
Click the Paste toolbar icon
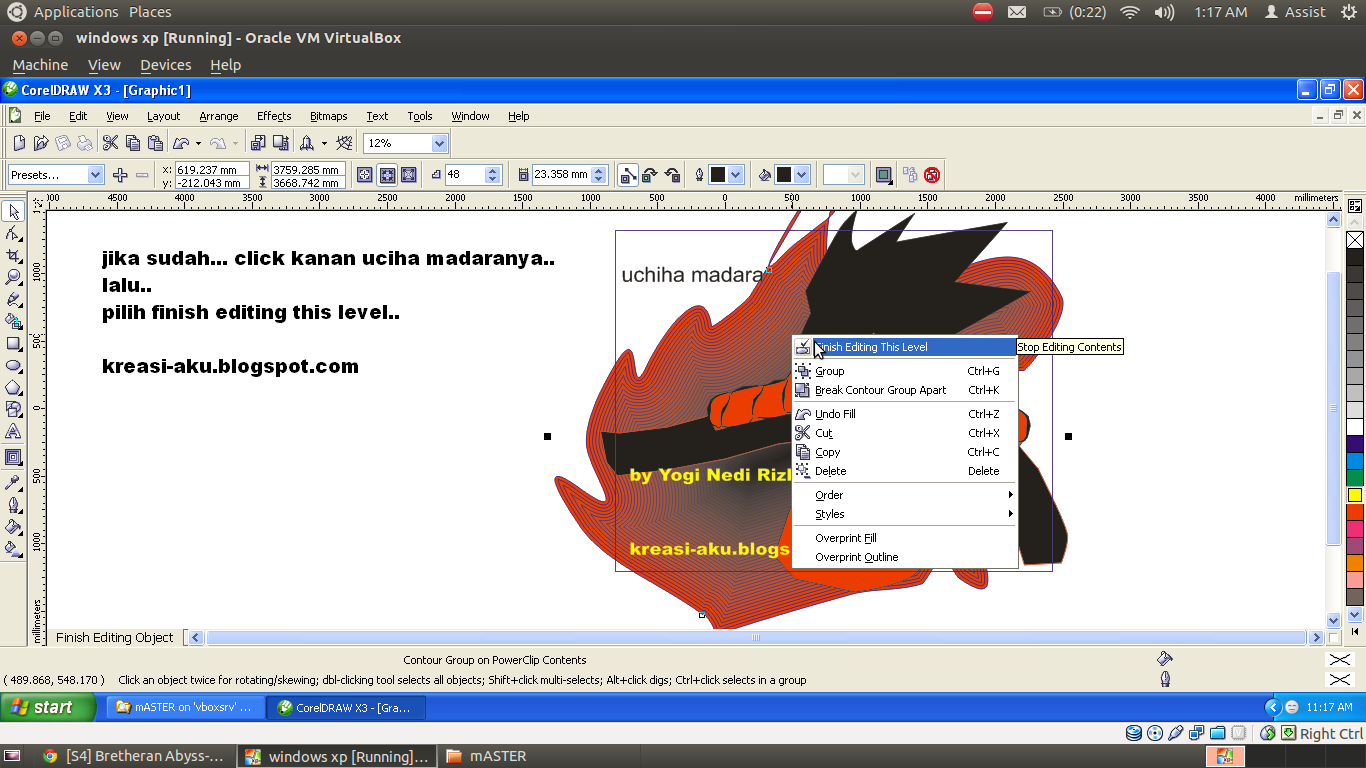click(x=155, y=143)
